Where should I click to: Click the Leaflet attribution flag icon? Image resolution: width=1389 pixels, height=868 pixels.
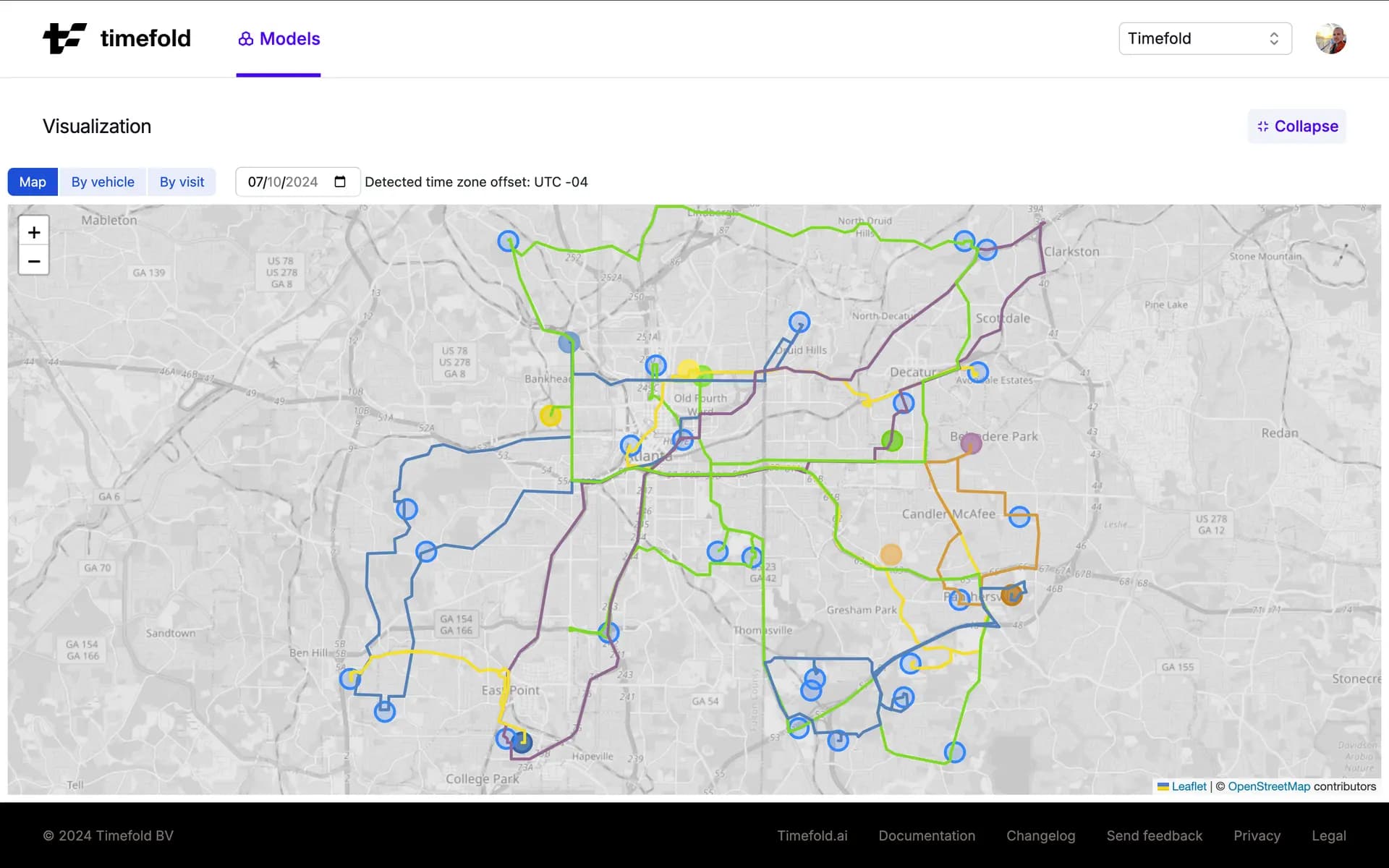pos(1163,786)
